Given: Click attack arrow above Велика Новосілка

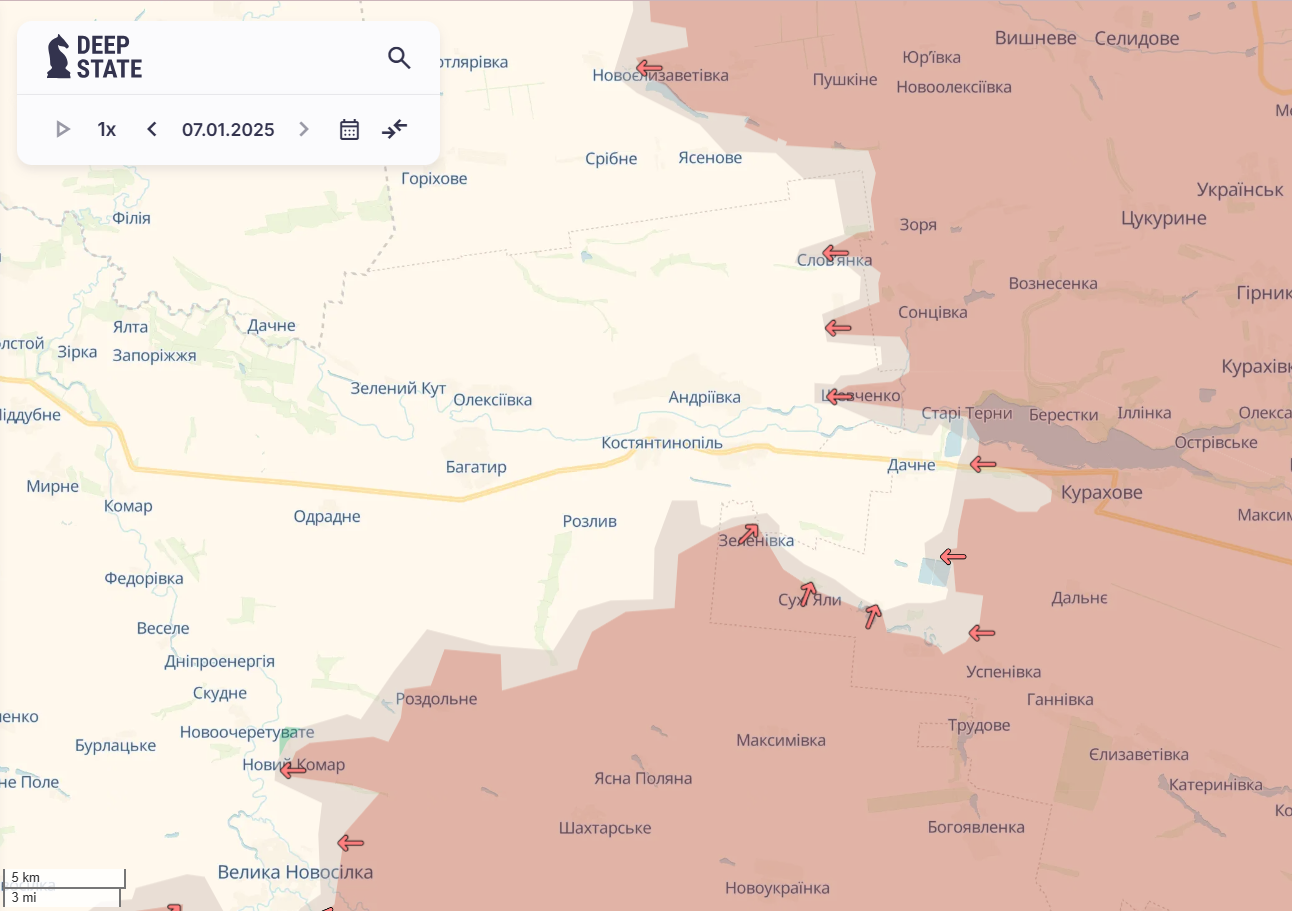Looking at the screenshot, I should (351, 843).
